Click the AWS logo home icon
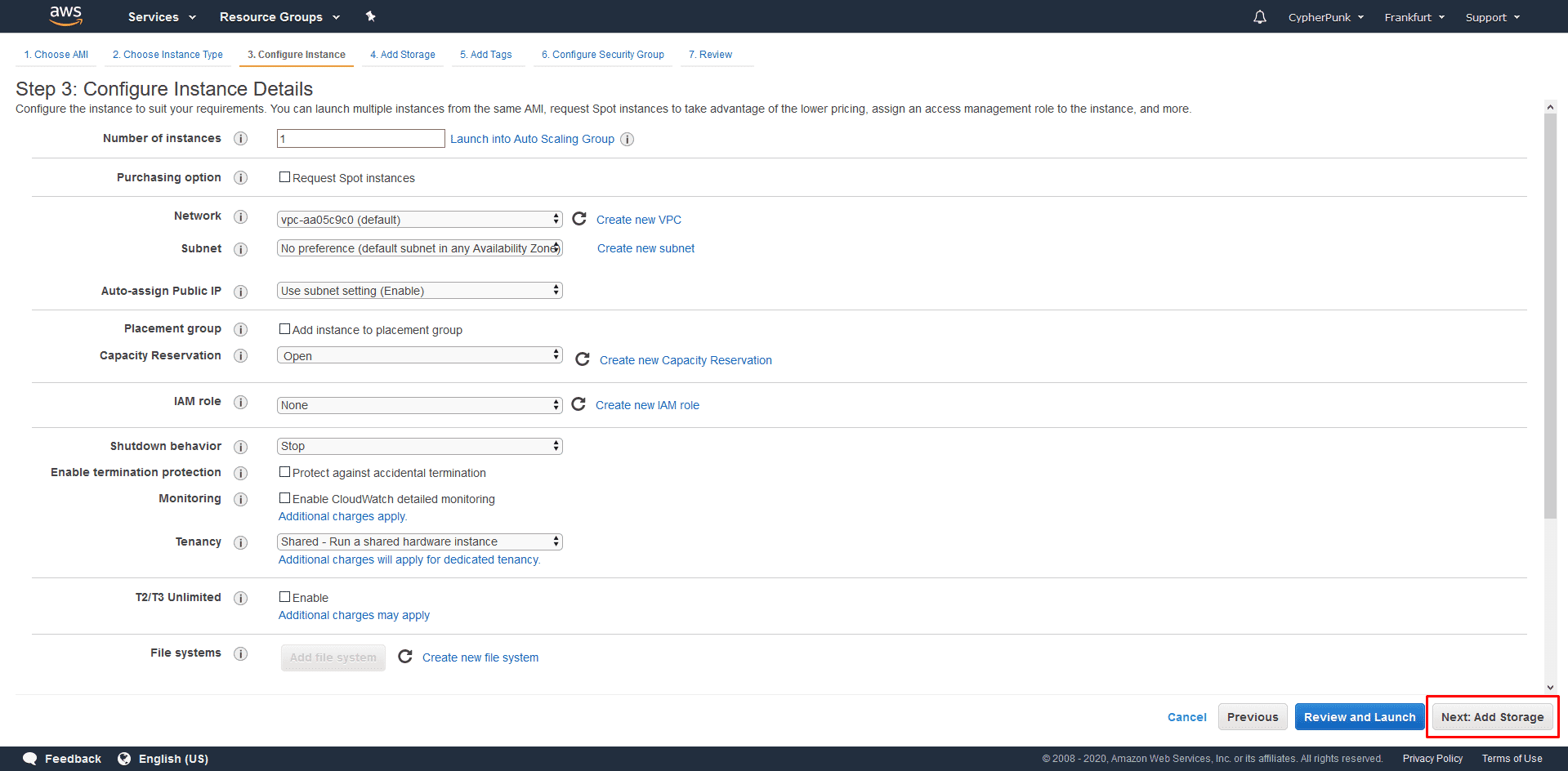This screenshot has height=771, width=1568. pos(65,16)
